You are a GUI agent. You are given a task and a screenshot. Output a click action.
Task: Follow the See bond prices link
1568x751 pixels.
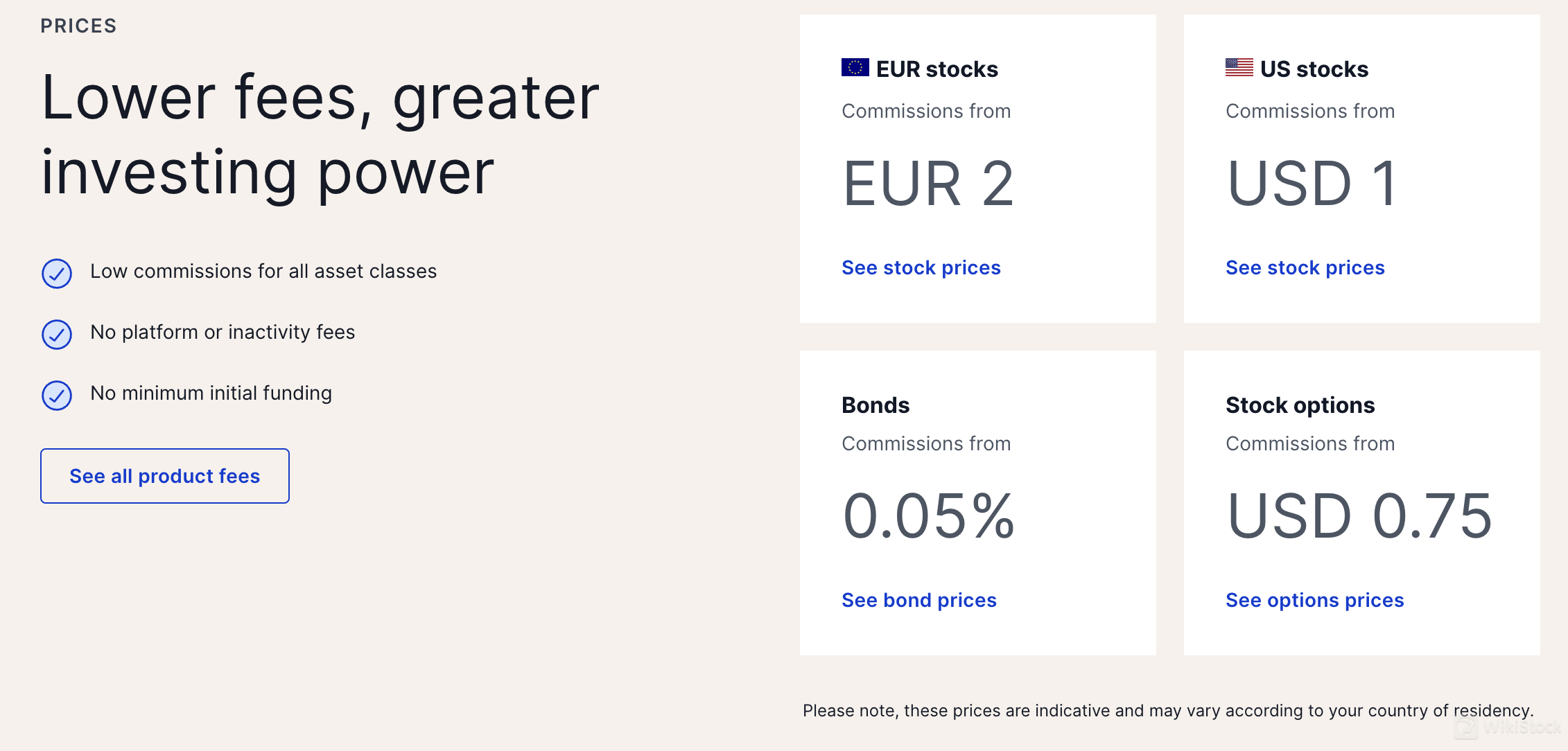[x=918, y=600]
